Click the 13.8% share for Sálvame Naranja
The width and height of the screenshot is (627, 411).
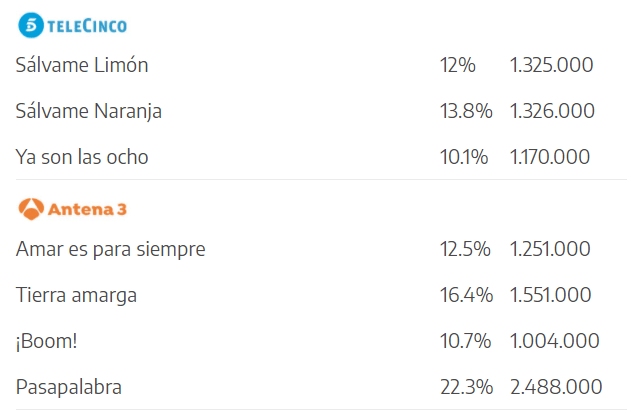[x=465, y=111]
